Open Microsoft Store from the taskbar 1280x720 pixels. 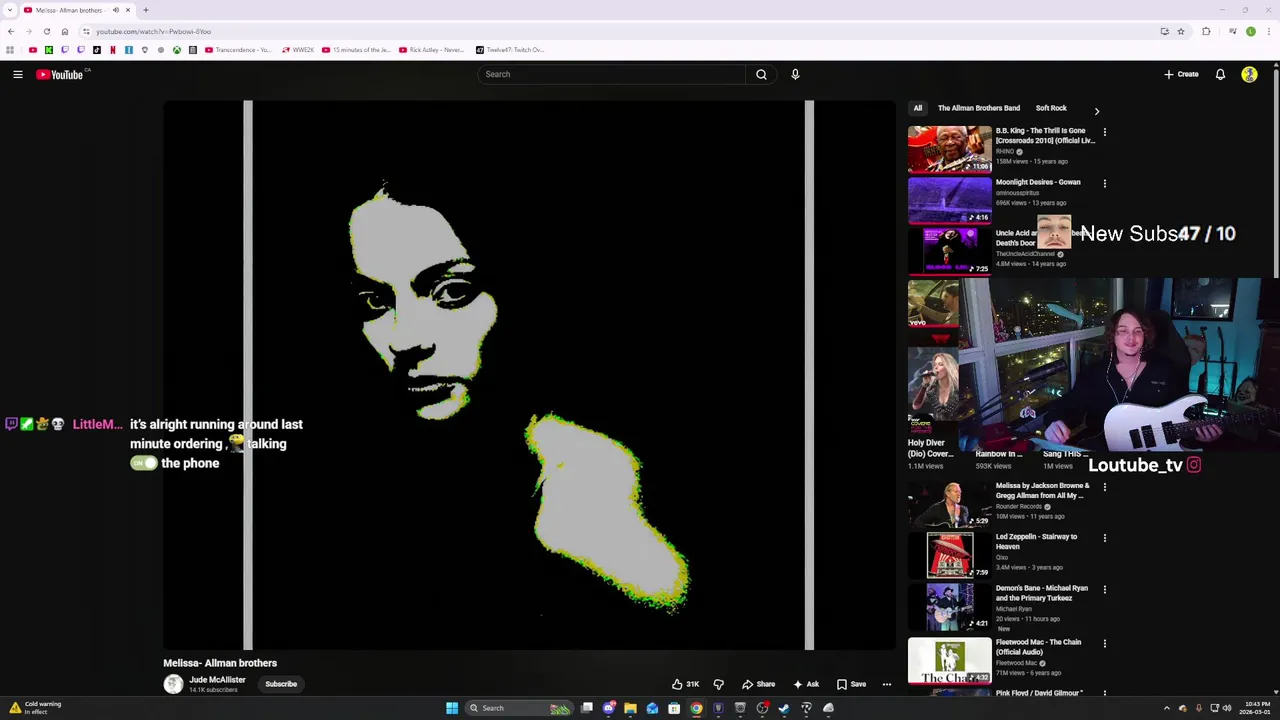click(x=674, y=708)
